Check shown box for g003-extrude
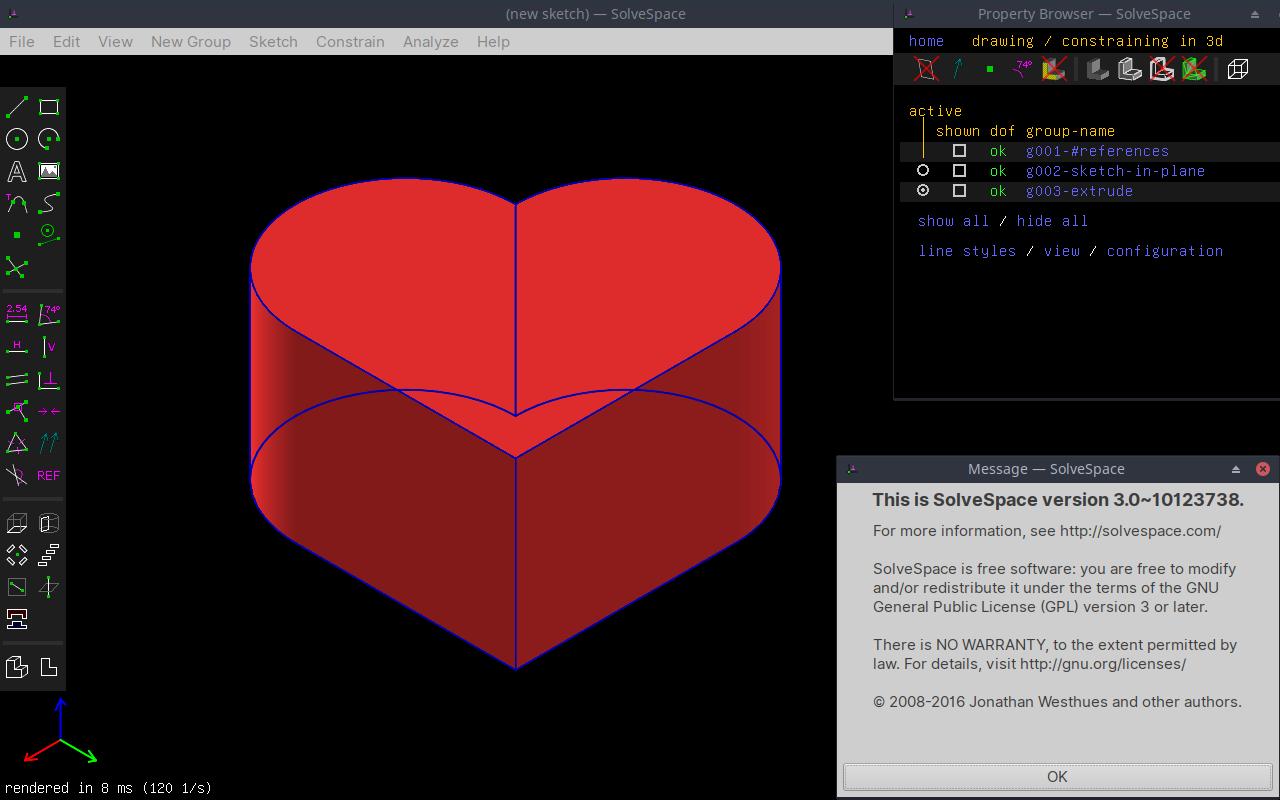This screenshot has width=1280, height=800. click(959, 191)
